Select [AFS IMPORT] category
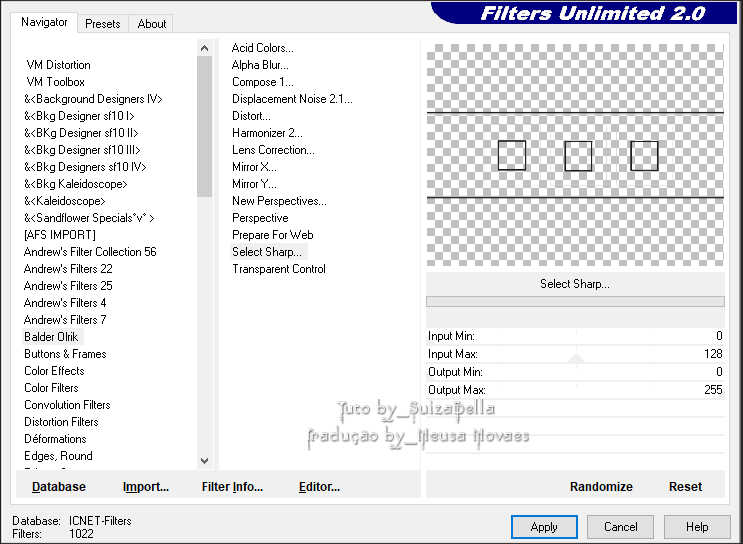This screenshot has width=743, height=544. [60, 235]
